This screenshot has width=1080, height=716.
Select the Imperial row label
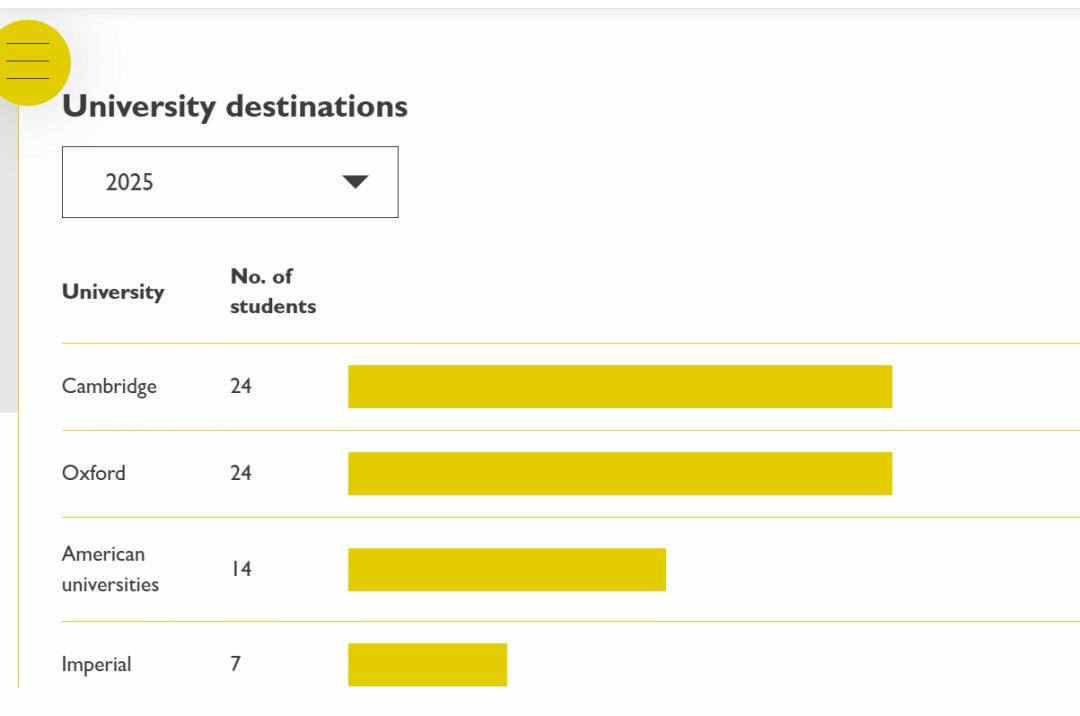coord(96,664)
